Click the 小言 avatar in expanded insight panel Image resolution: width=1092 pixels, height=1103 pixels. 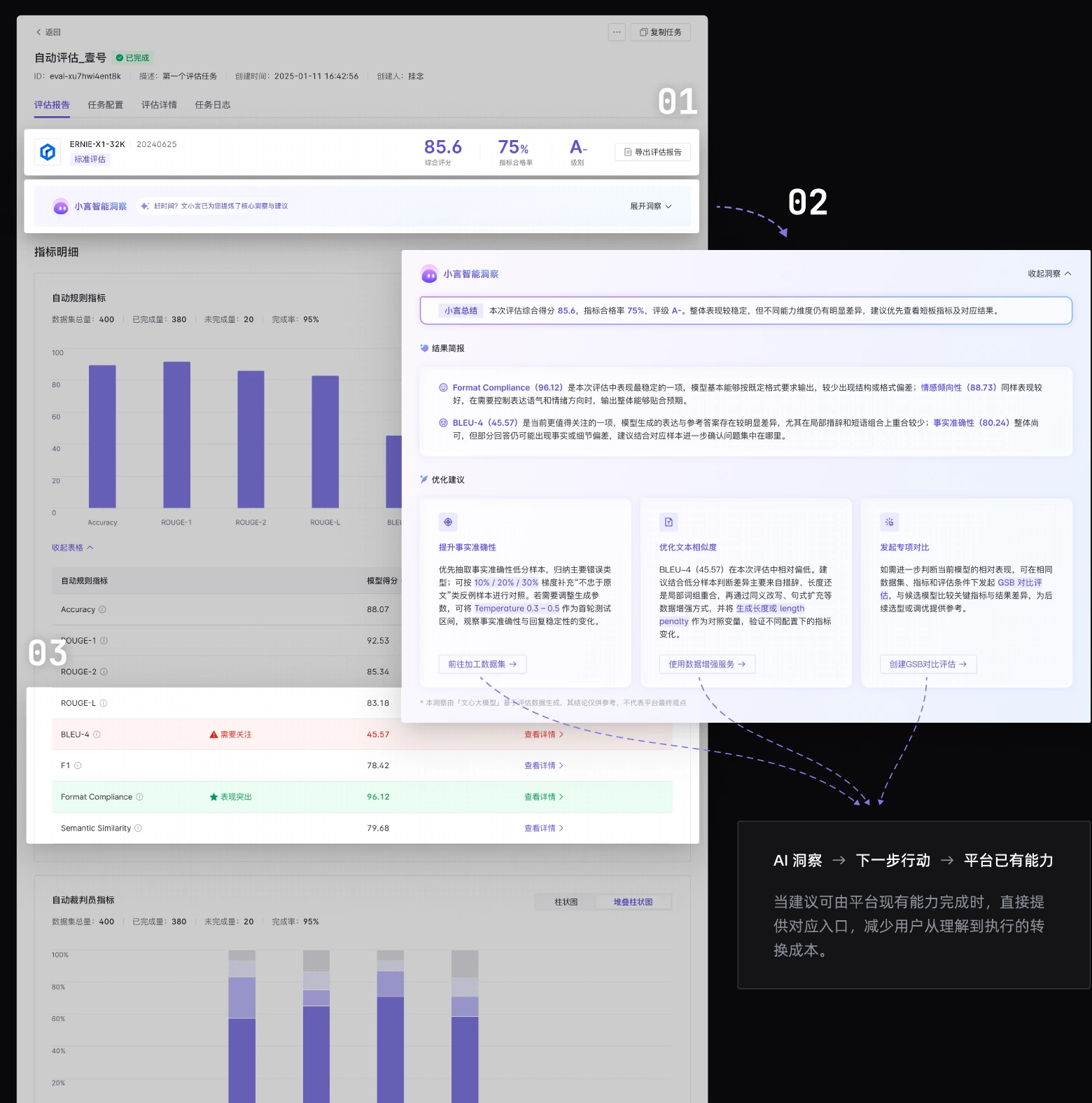(430, 274)
